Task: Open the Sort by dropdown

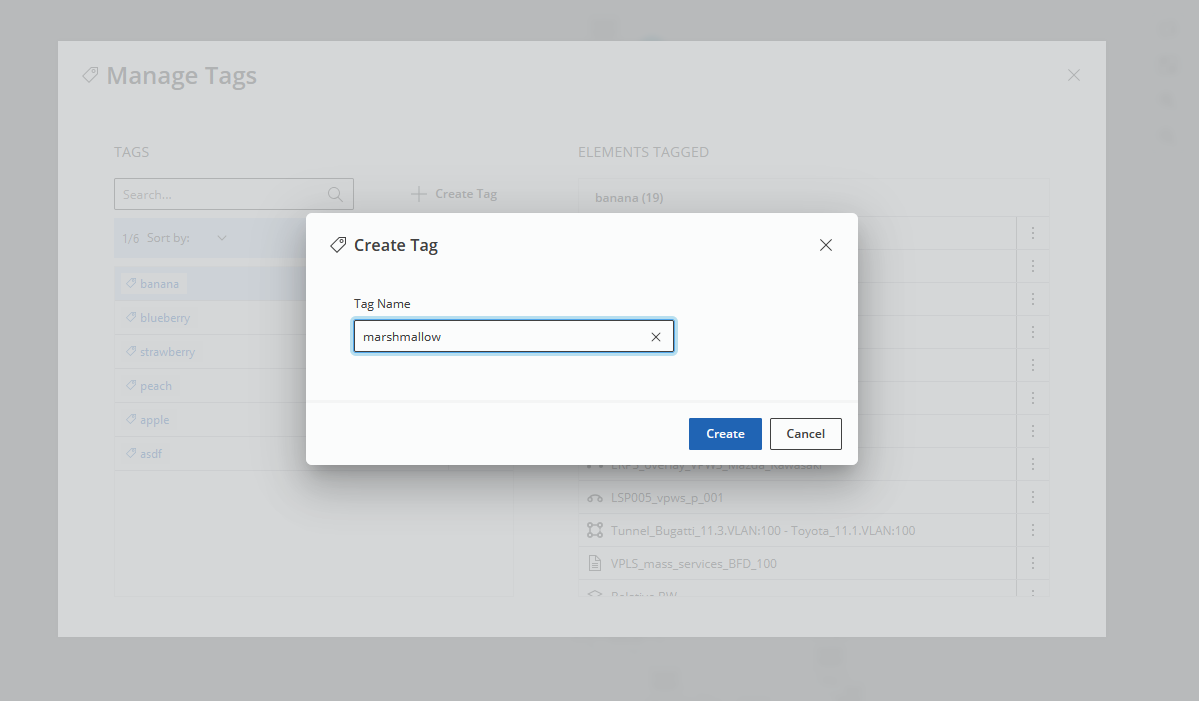Action: pyautogui.click(x=221, y=238)
